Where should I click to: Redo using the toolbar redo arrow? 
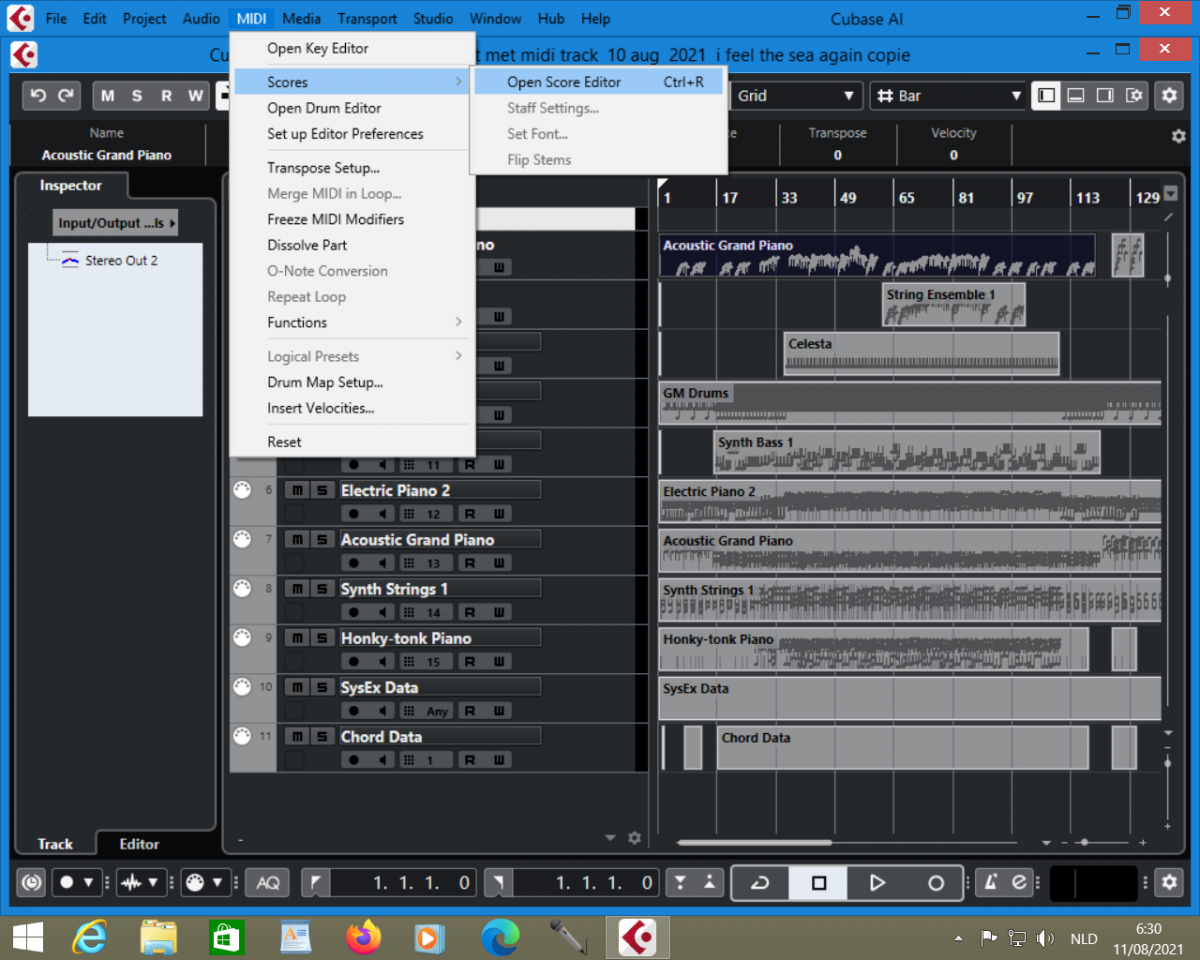pyautogui.click(x=66, y=96)
